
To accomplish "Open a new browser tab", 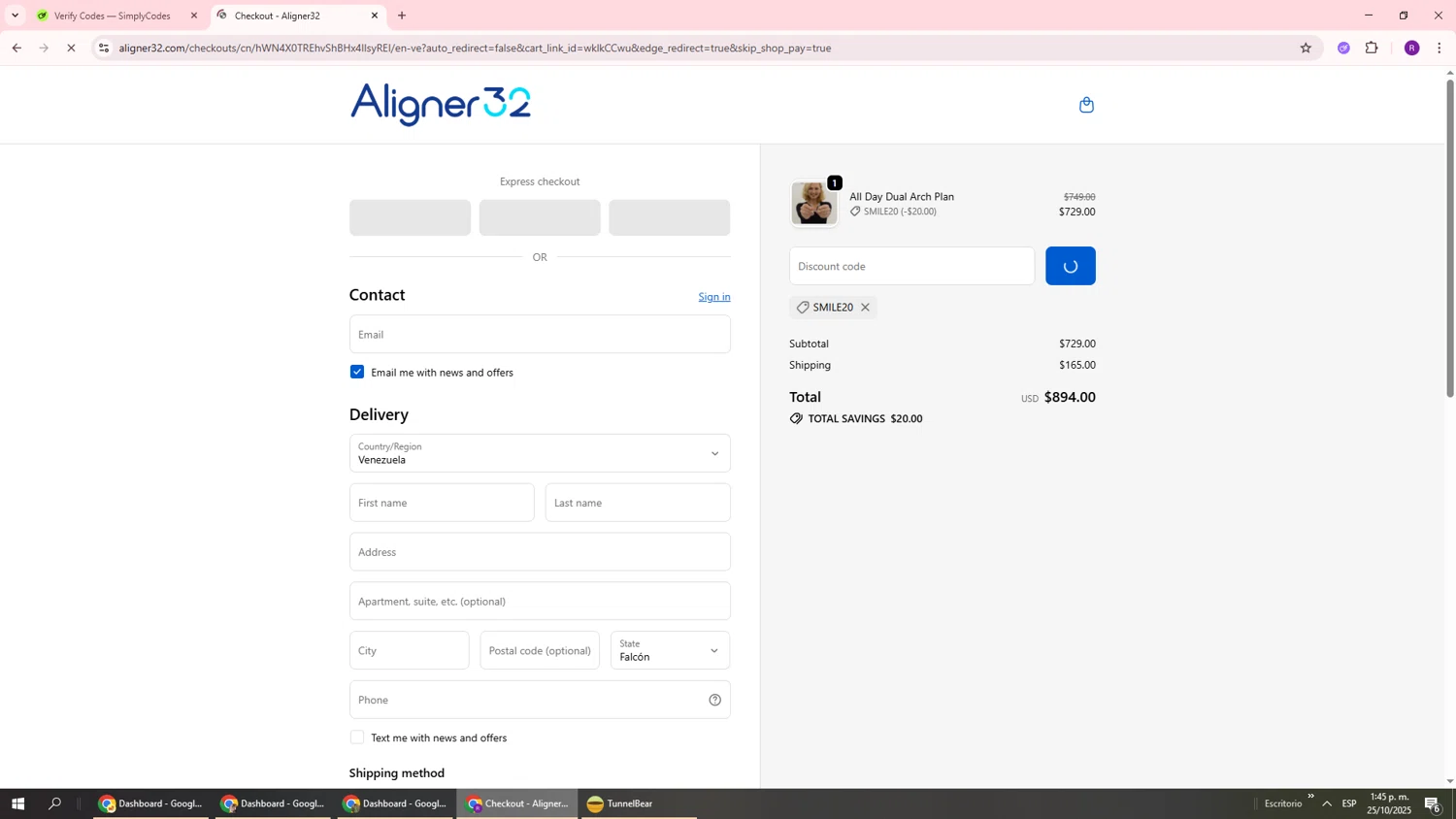I will 402,16.
